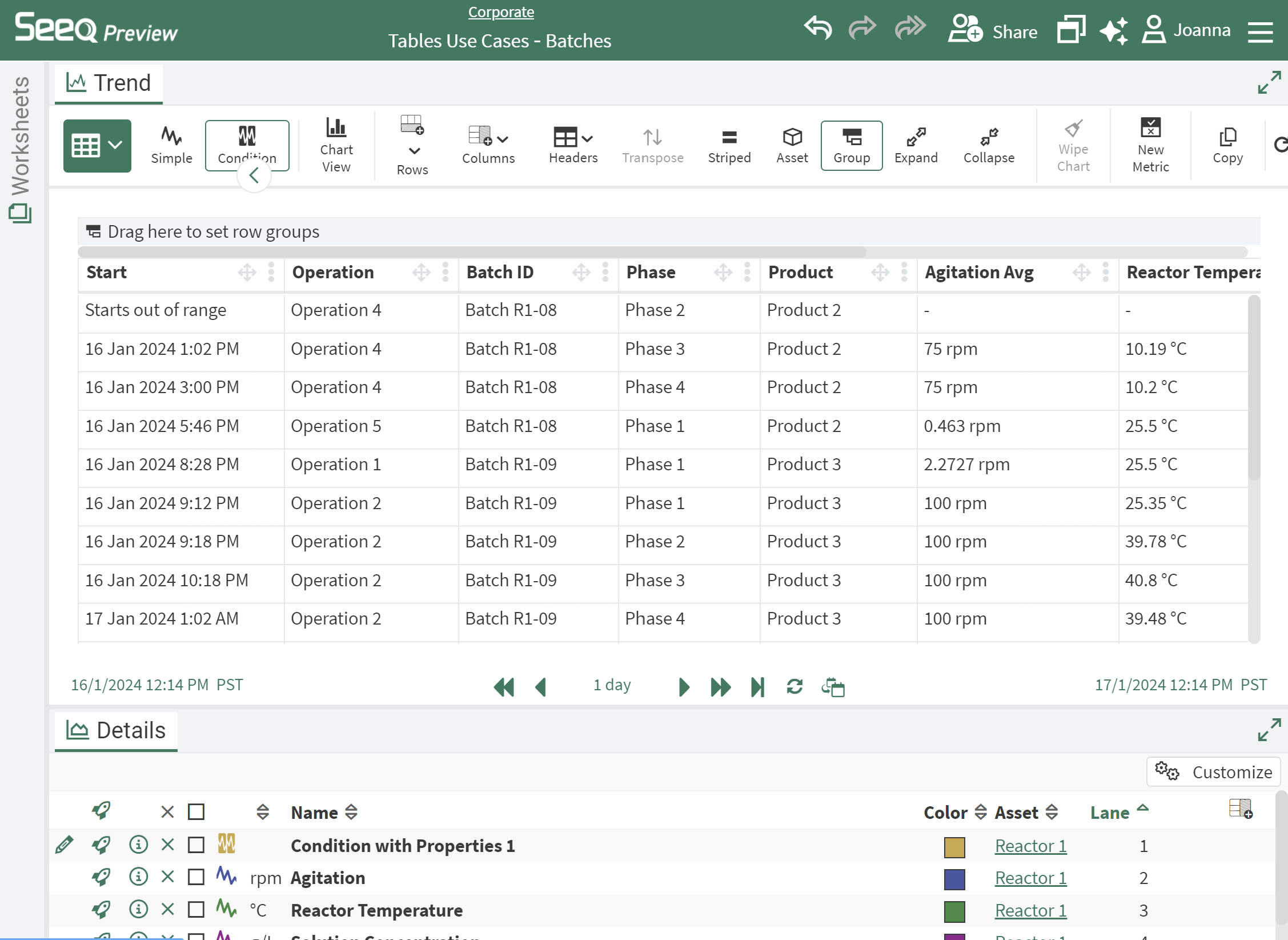Switch to Chart View
The image size is (1288, 940).
coord(336,145)
